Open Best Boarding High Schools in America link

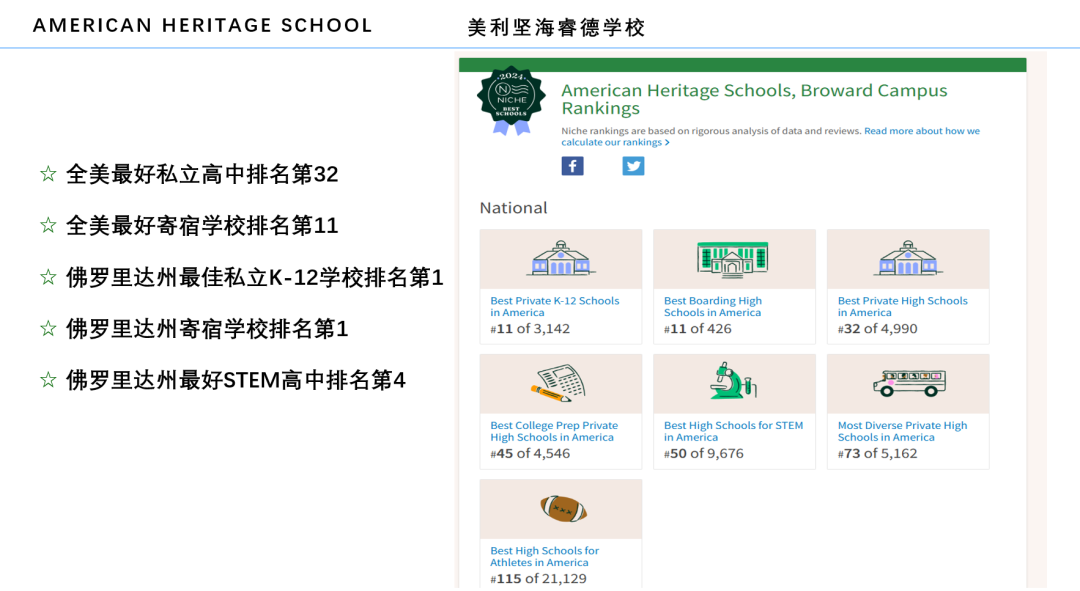(x=713, y=307)
